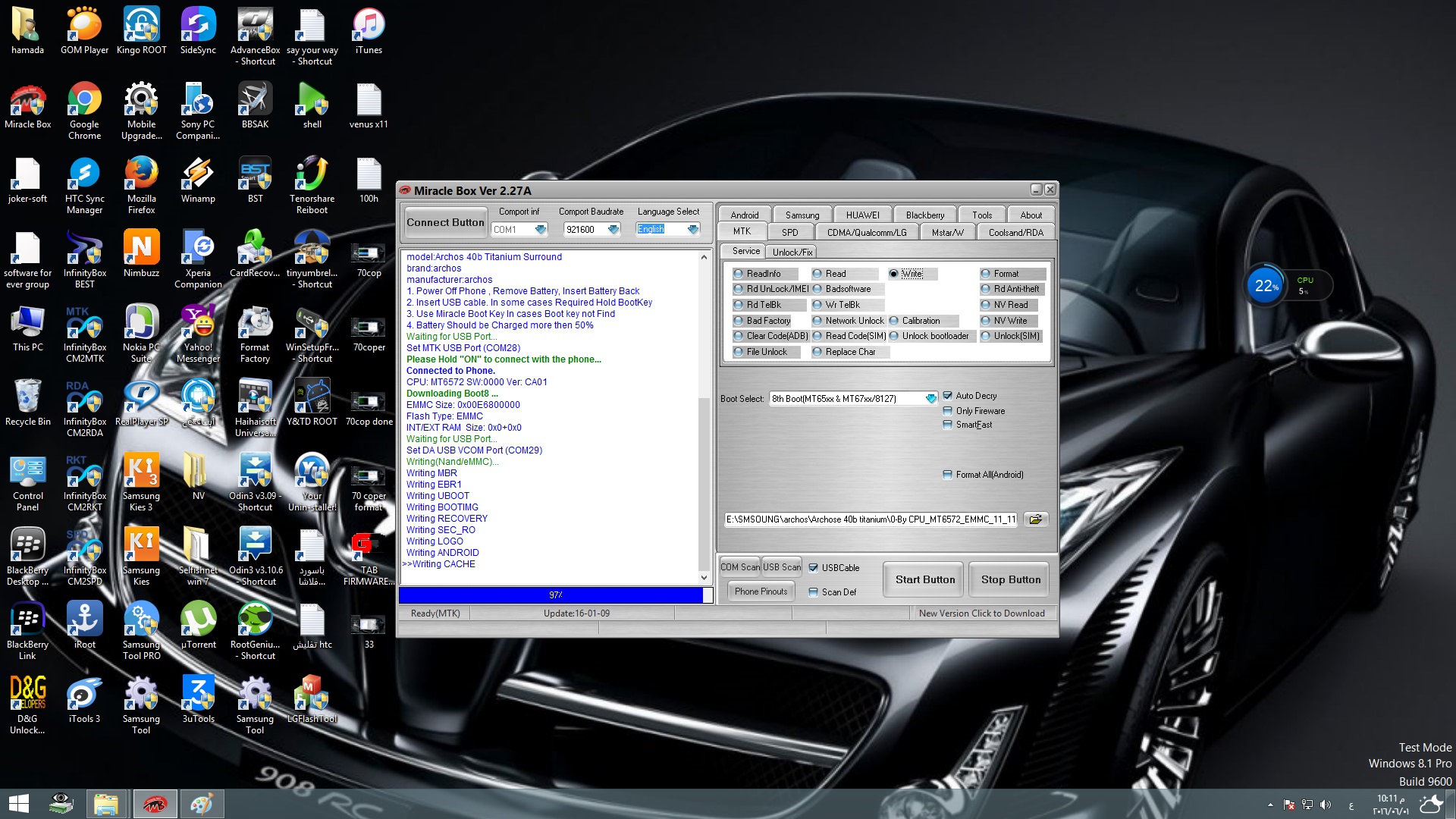Launch LGFlashTool desktop icon

click(x=312, y=701)
